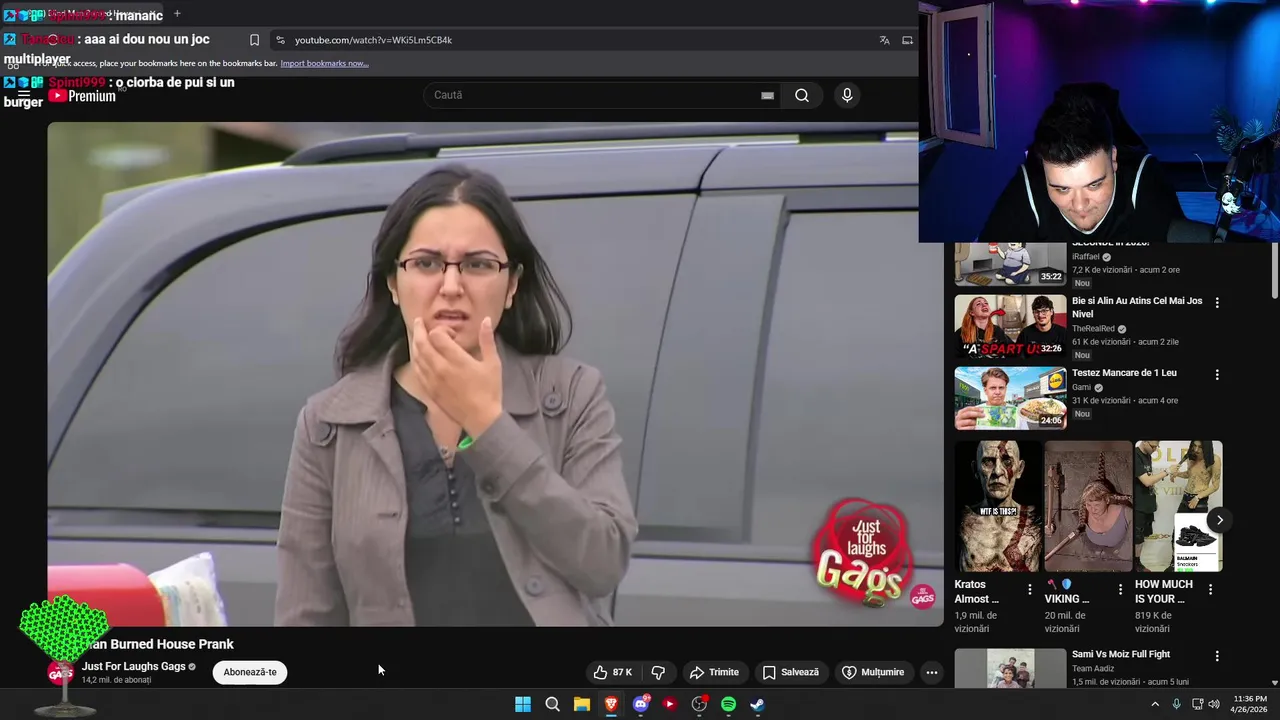Open options for Bie si Alin video
The image size is (1280, 720).
coord(1217,302)
